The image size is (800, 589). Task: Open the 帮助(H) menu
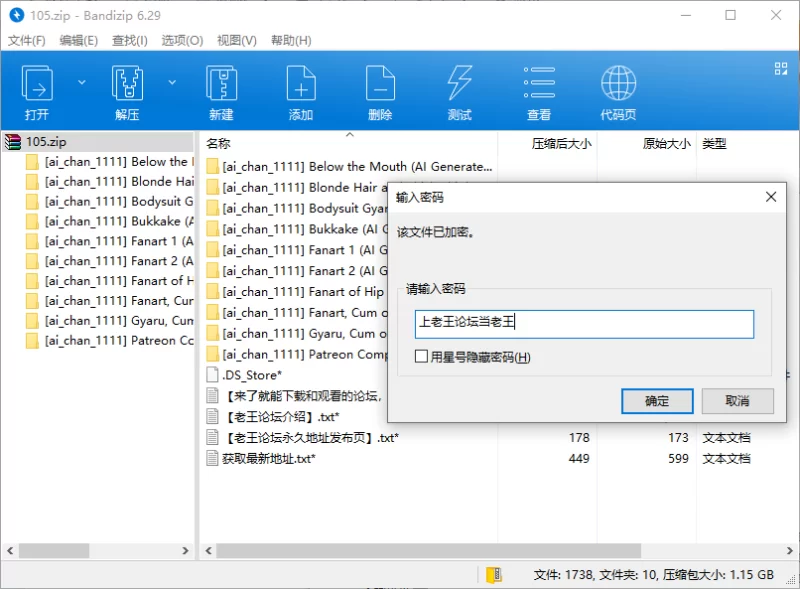[291, 40]
